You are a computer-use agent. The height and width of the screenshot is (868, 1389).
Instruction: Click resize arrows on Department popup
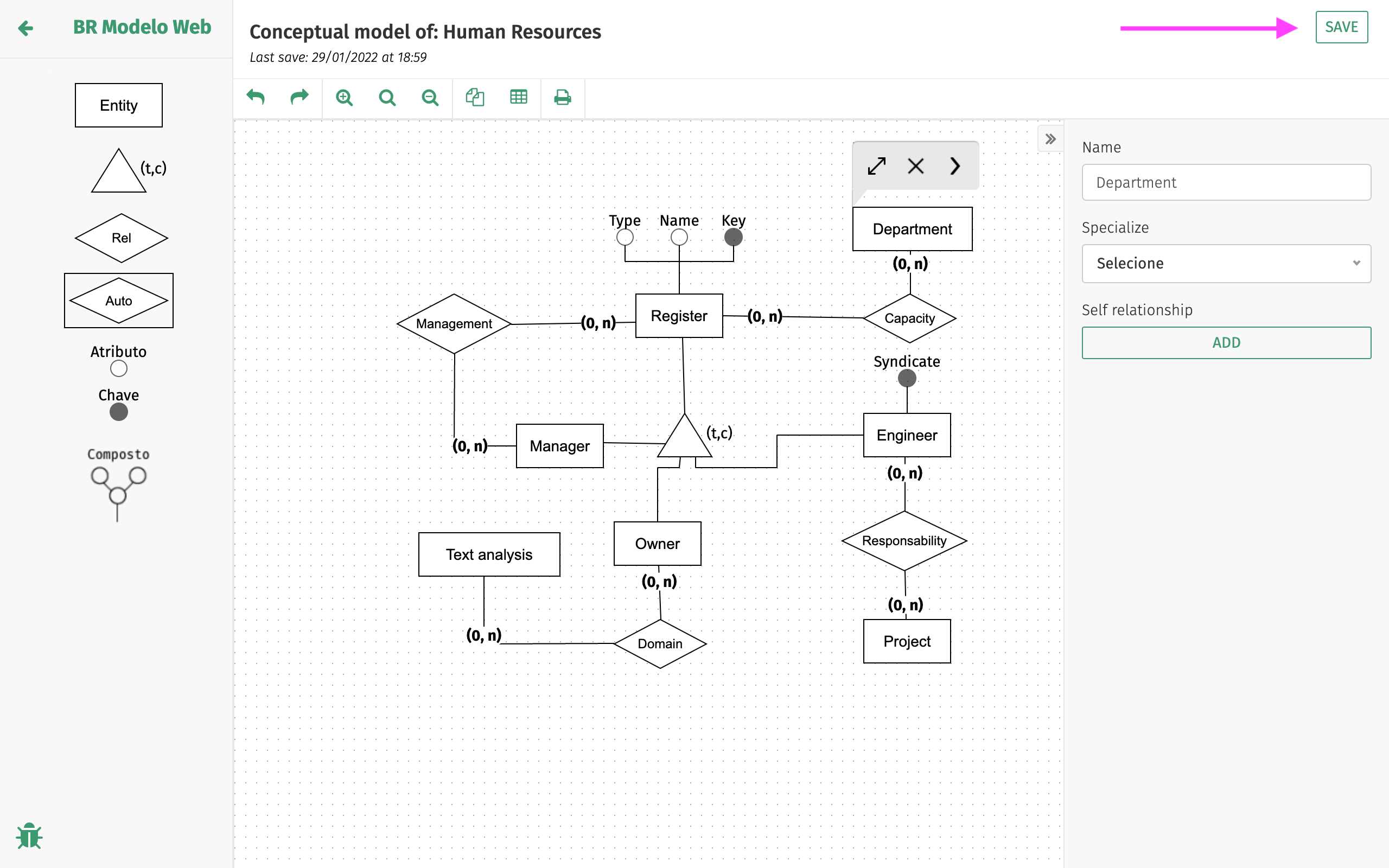(876, 166)
